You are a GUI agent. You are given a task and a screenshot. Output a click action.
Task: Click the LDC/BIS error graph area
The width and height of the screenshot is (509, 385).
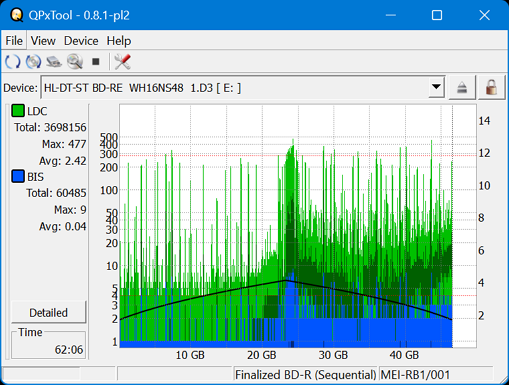pos(298,226)
